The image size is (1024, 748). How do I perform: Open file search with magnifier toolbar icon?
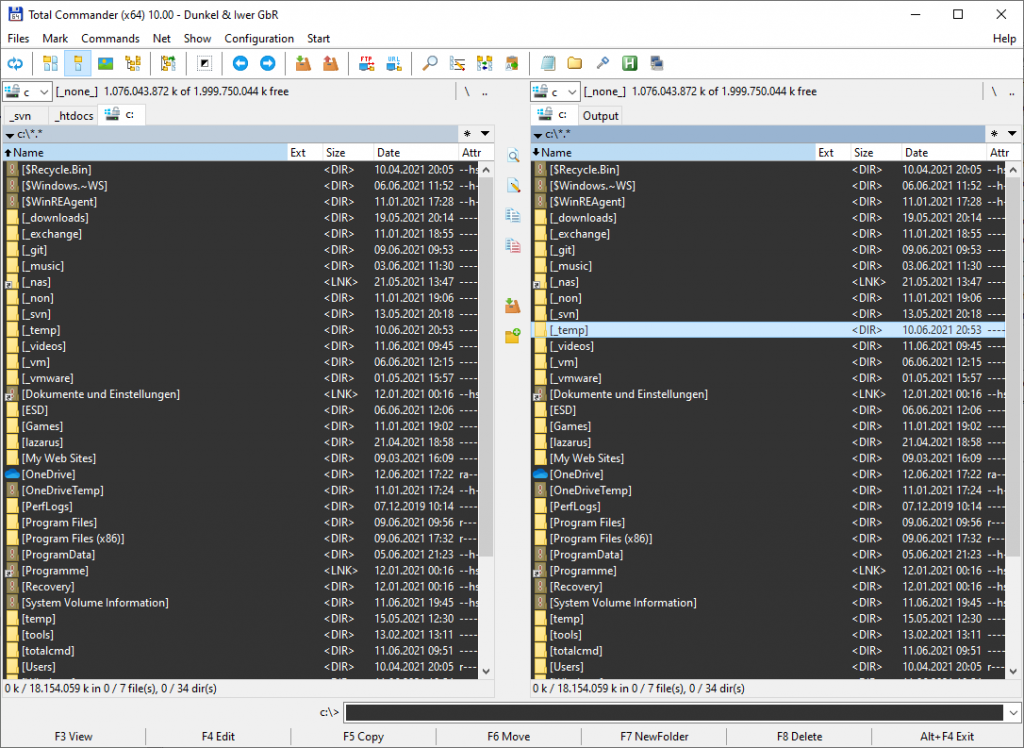click(x=428, y=63)
